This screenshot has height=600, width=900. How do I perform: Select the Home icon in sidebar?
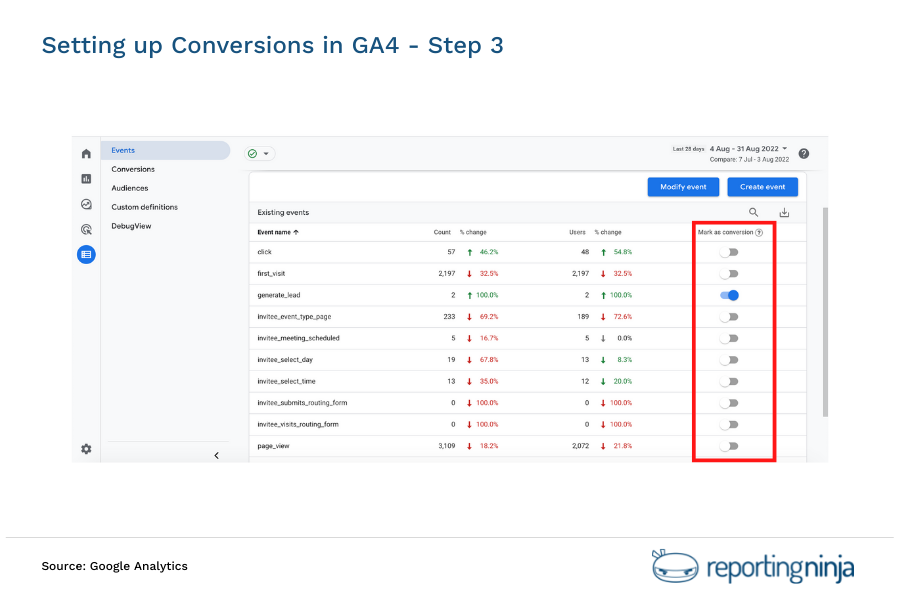pyautogui.click(x=87, y=153)
